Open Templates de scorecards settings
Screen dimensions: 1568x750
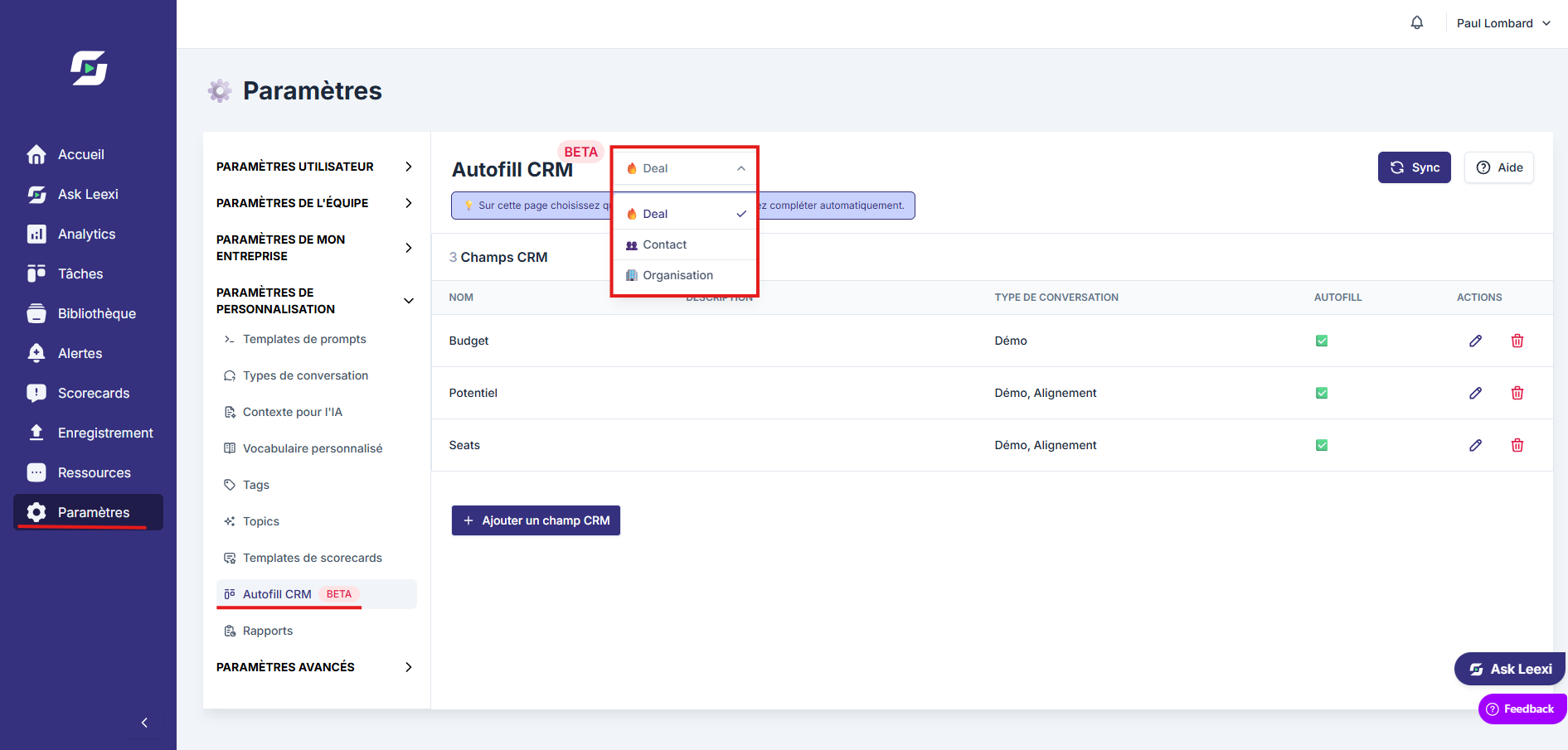tap(316, 558)
